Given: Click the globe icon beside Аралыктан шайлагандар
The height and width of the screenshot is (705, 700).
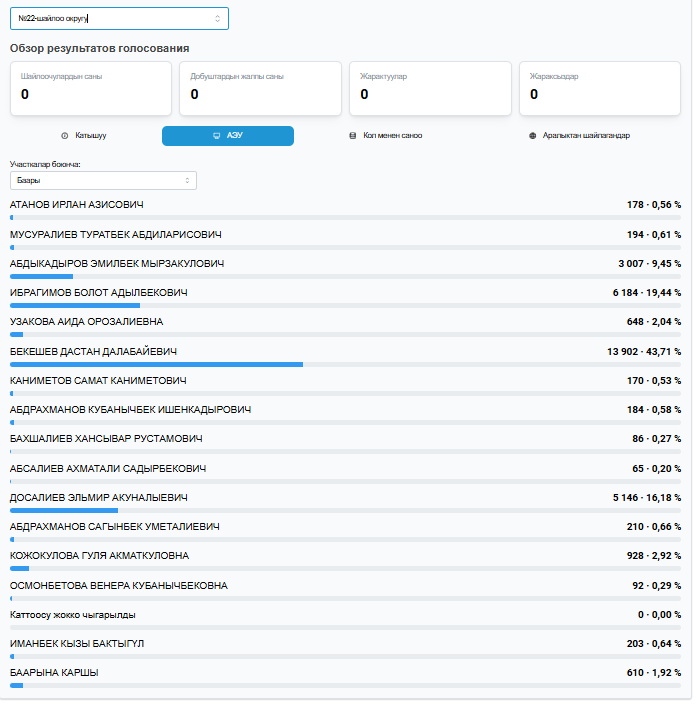Looking at the screenshot, I should [532, 136].
